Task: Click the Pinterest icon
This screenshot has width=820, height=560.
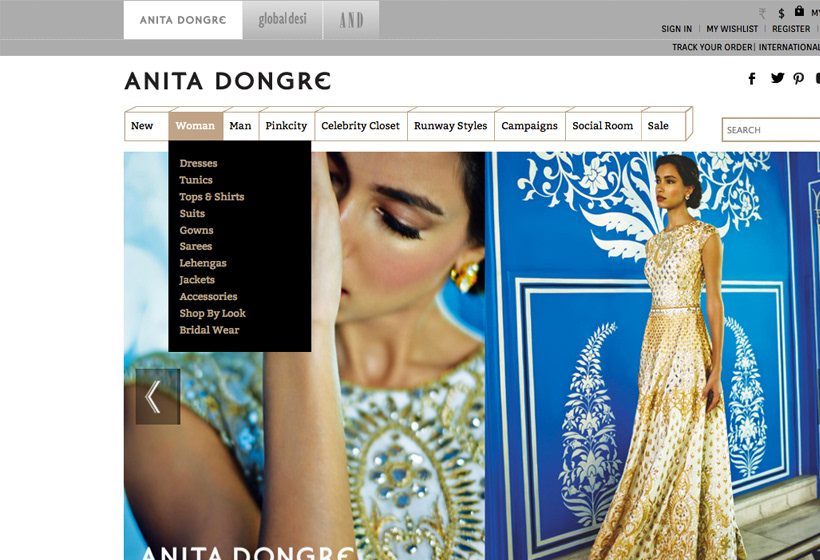Action: [x=799, y=78]
